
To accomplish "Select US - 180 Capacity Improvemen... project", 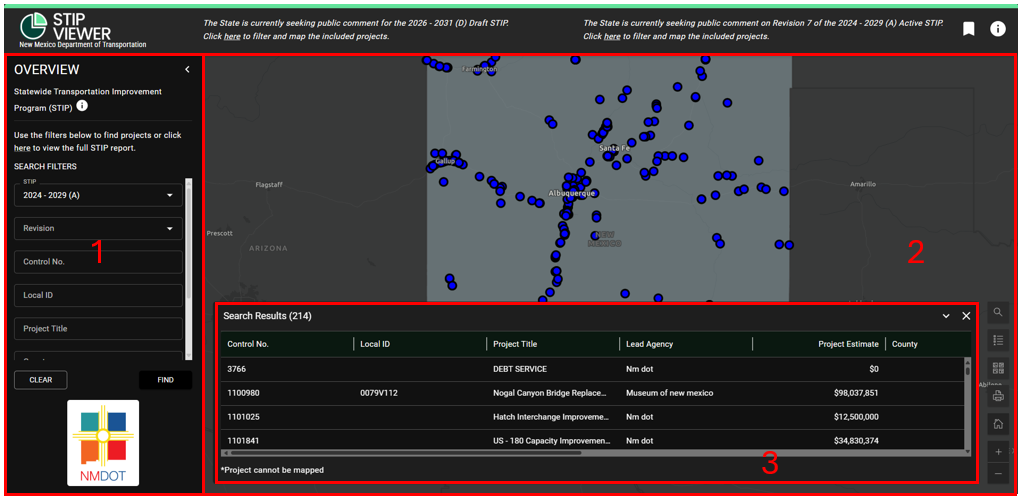I will (551, 441).
